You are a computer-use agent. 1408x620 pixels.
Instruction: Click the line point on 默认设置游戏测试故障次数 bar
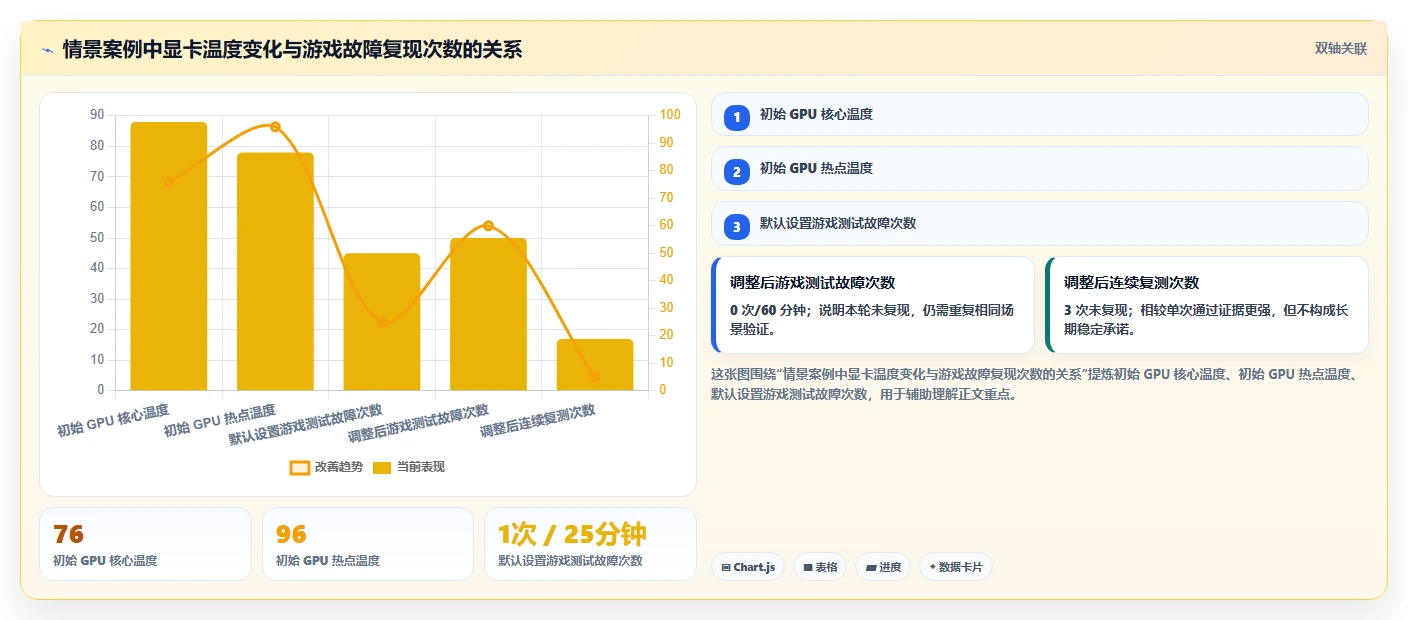(x=382, y=322)
